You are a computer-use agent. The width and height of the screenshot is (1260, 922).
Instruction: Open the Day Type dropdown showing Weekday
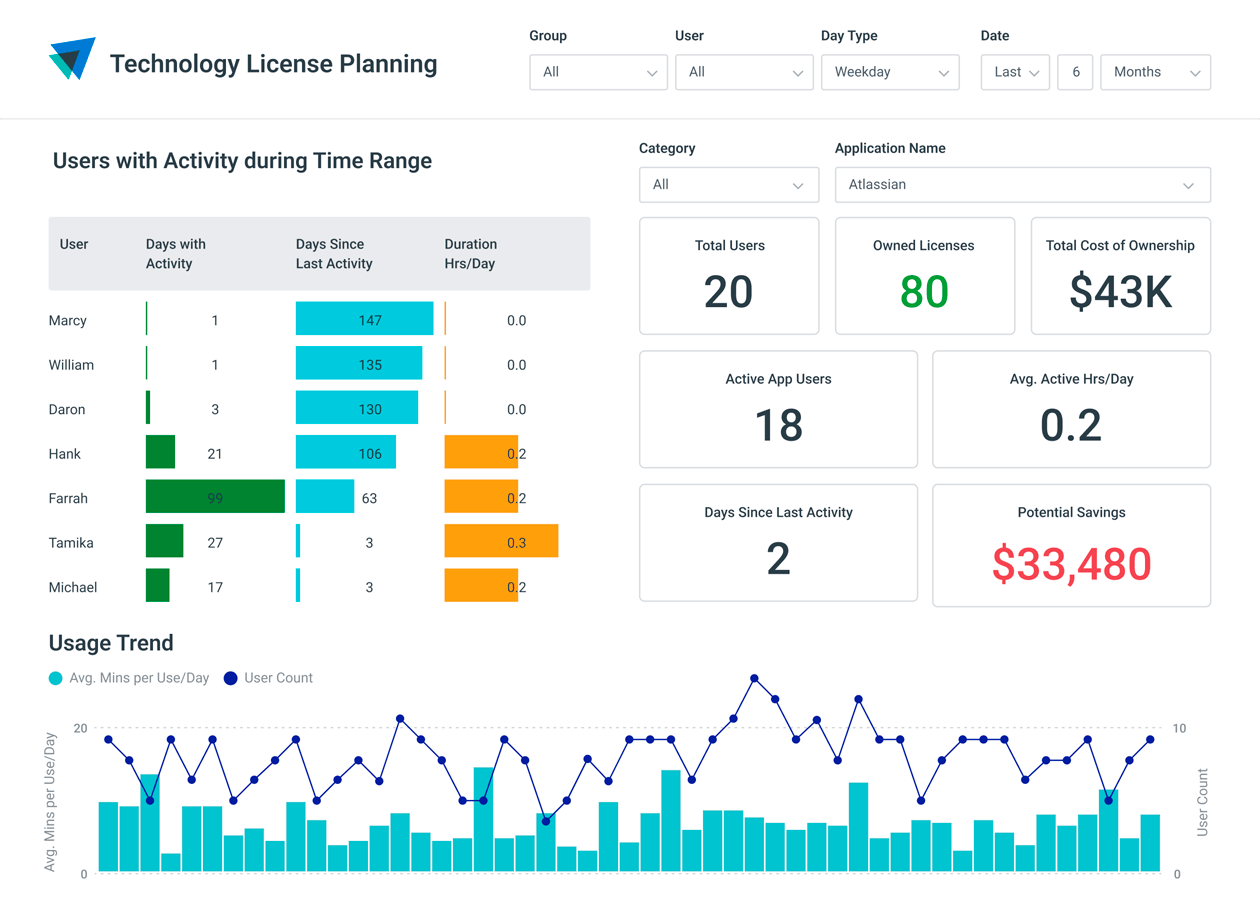coord(890,72)
